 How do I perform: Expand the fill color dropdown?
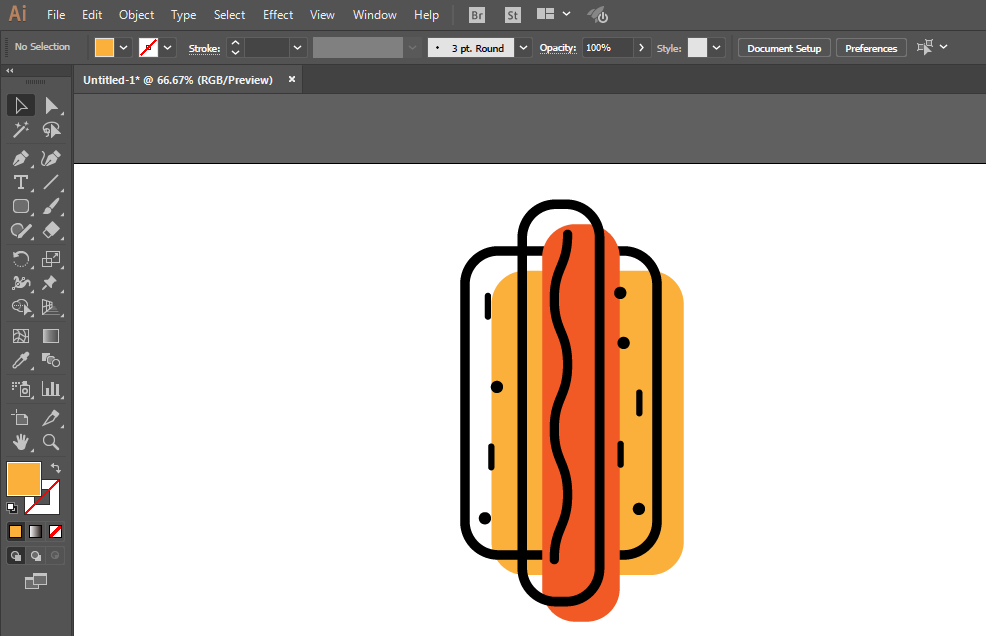click(x=125, y=47)
